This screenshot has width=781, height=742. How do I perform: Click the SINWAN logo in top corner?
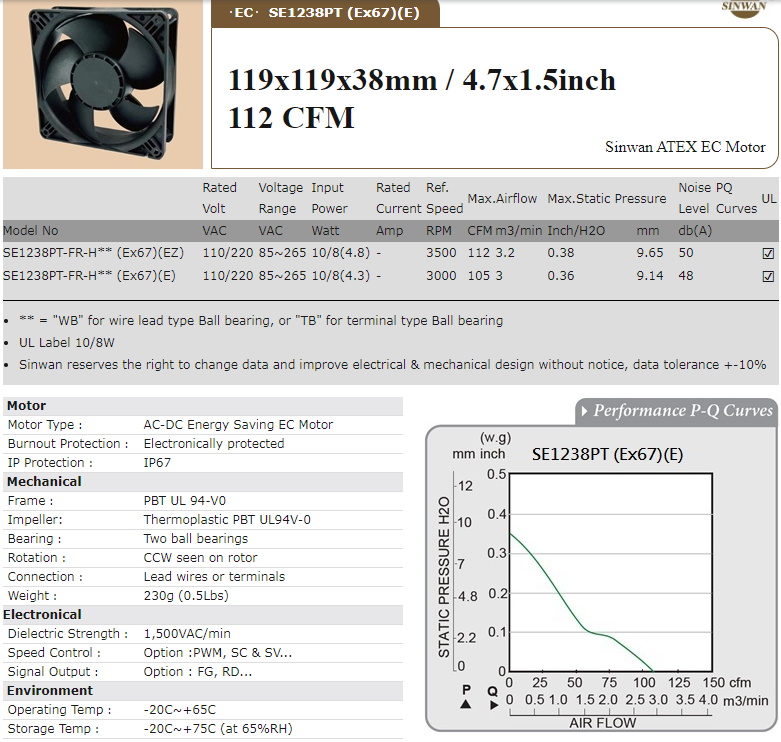pyautogui.click(x=743, y=8)
